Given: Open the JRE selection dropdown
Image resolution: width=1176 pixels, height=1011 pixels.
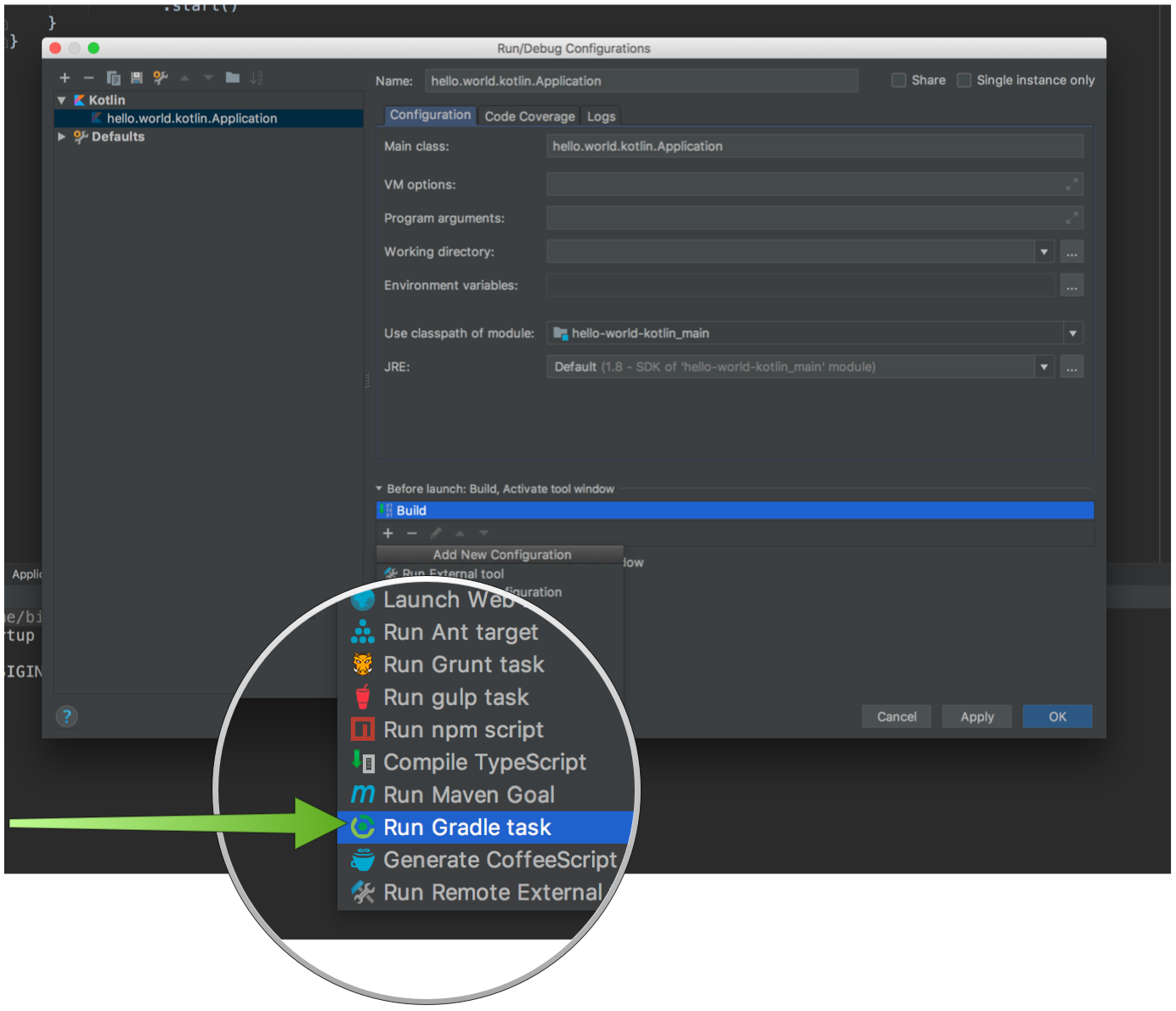Looking at the screenshot, I should coord(1043,366).
